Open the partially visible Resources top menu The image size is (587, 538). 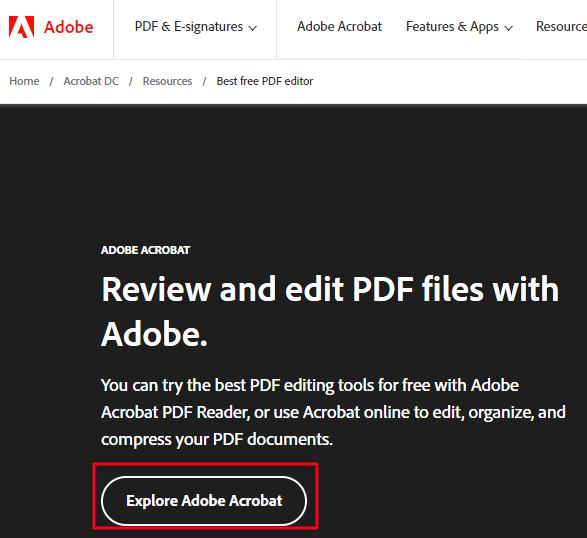pyautogui.click(x=561, y=26)
